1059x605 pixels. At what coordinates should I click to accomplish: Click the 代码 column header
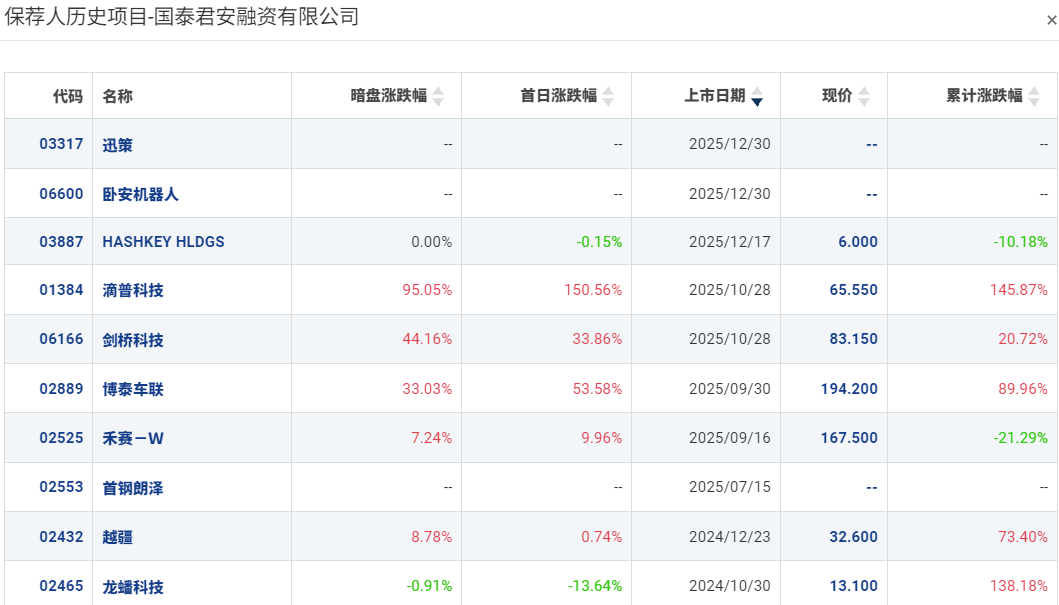(x=68, y=96)
